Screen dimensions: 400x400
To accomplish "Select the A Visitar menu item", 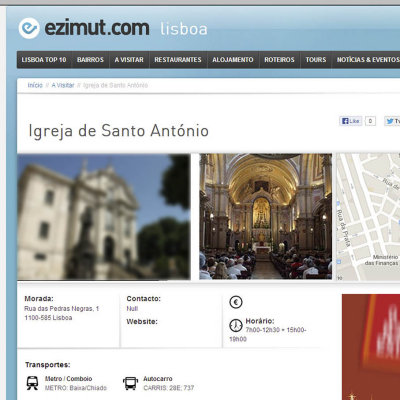I will pos(129,60).
